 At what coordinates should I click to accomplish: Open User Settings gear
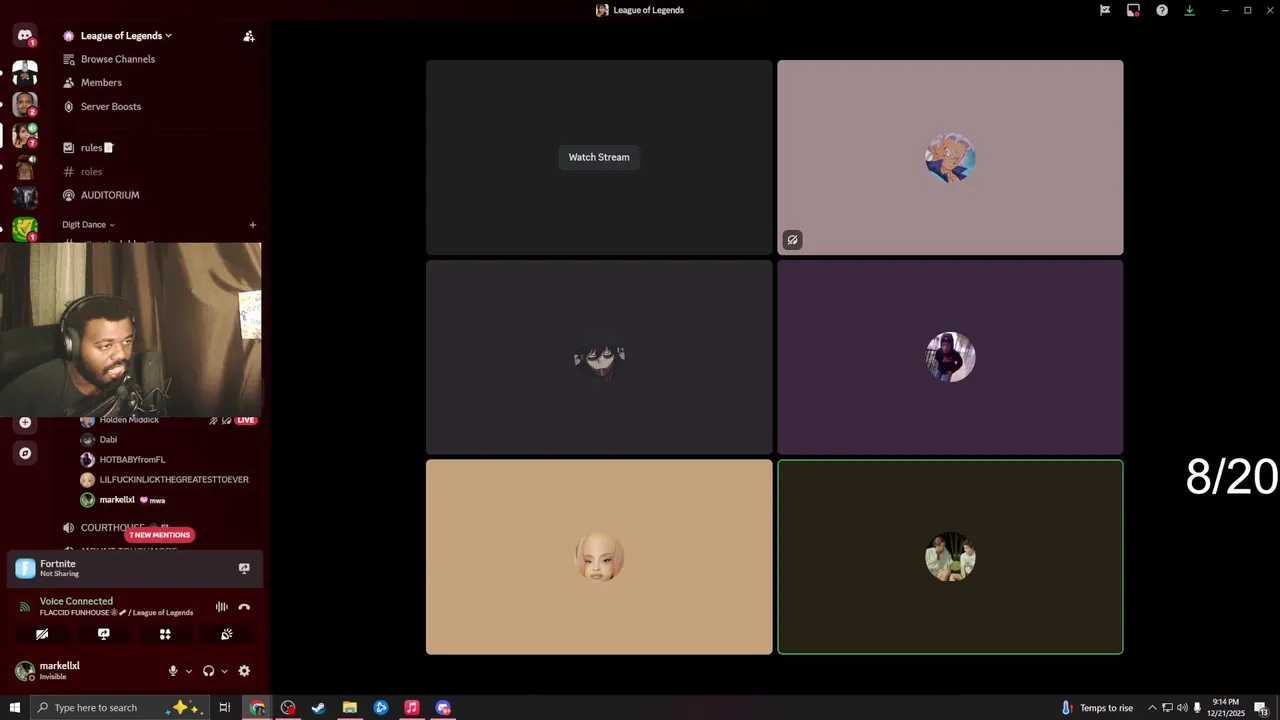pos(244,671)
